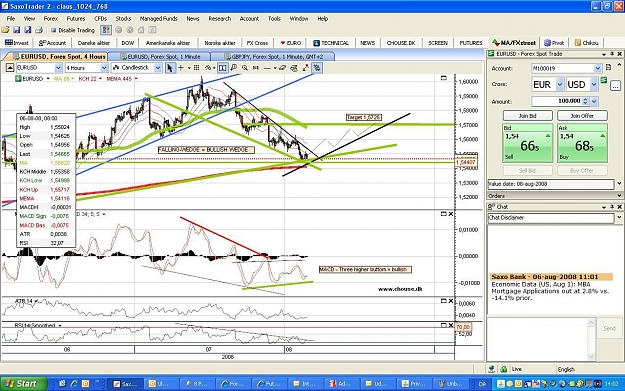Click the document icon next to Account field
The width and height of the screenshot is (625, 391).
[608, 67]
